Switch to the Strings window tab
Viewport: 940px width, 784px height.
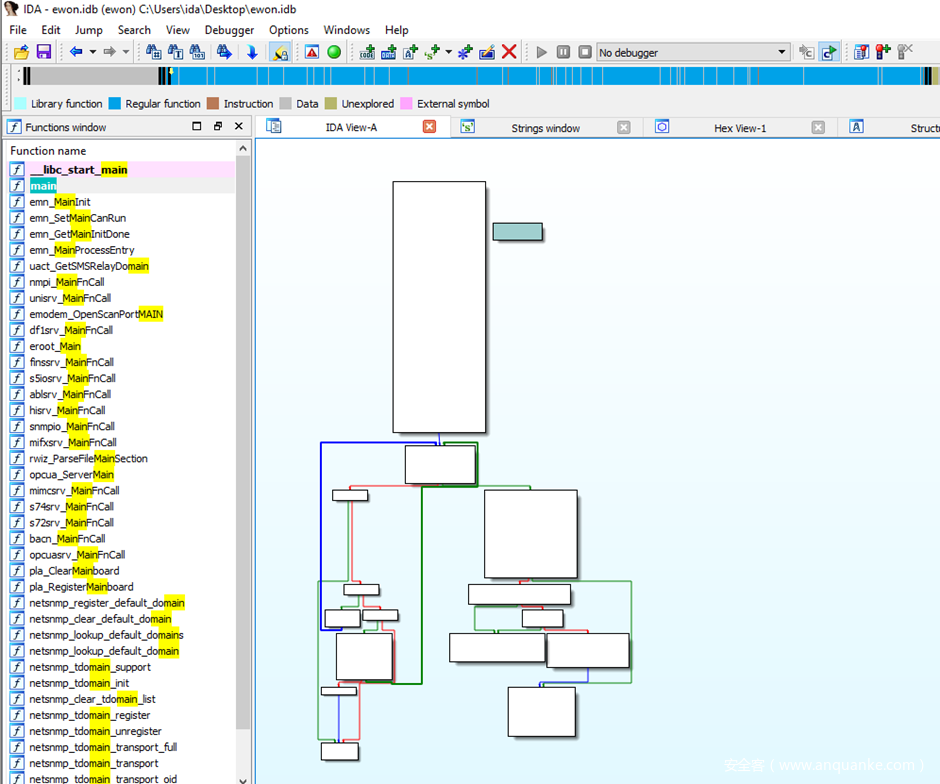tap(545, 128)
